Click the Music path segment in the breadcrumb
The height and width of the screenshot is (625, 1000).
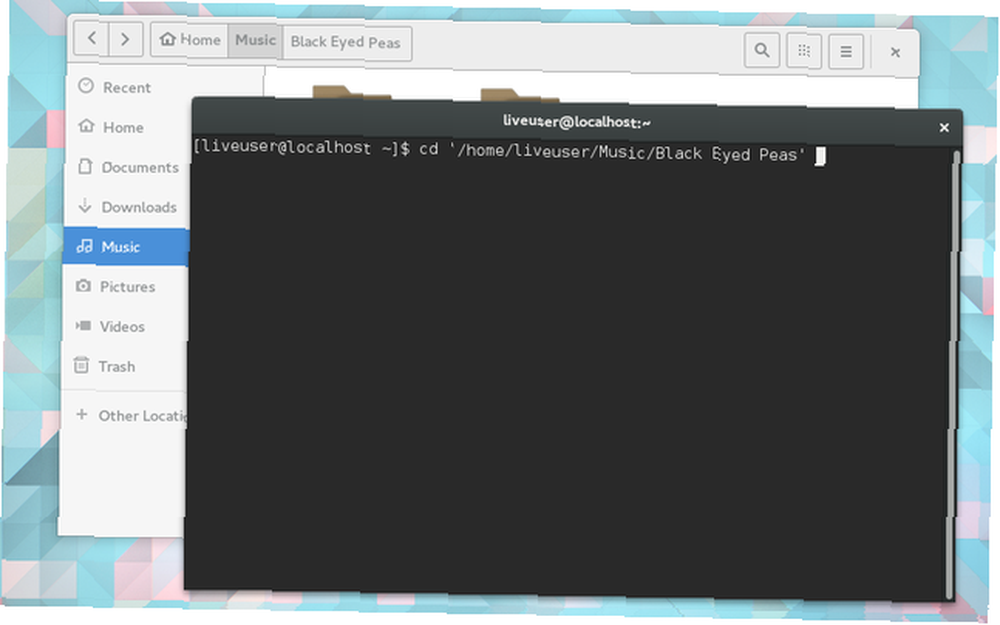[255, 41]
